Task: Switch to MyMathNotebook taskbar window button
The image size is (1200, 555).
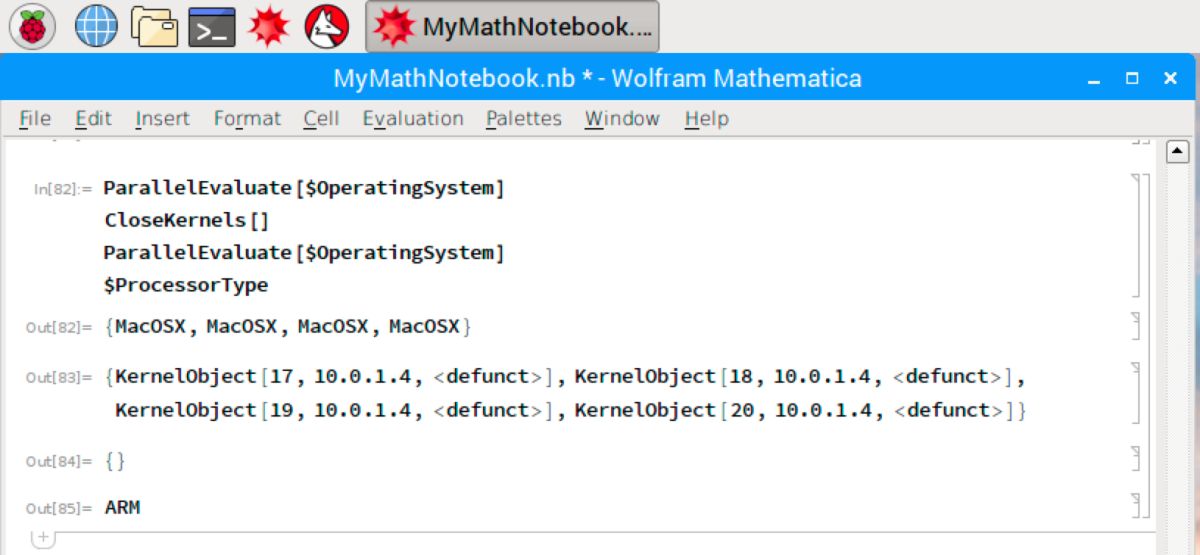Action: 512,27
